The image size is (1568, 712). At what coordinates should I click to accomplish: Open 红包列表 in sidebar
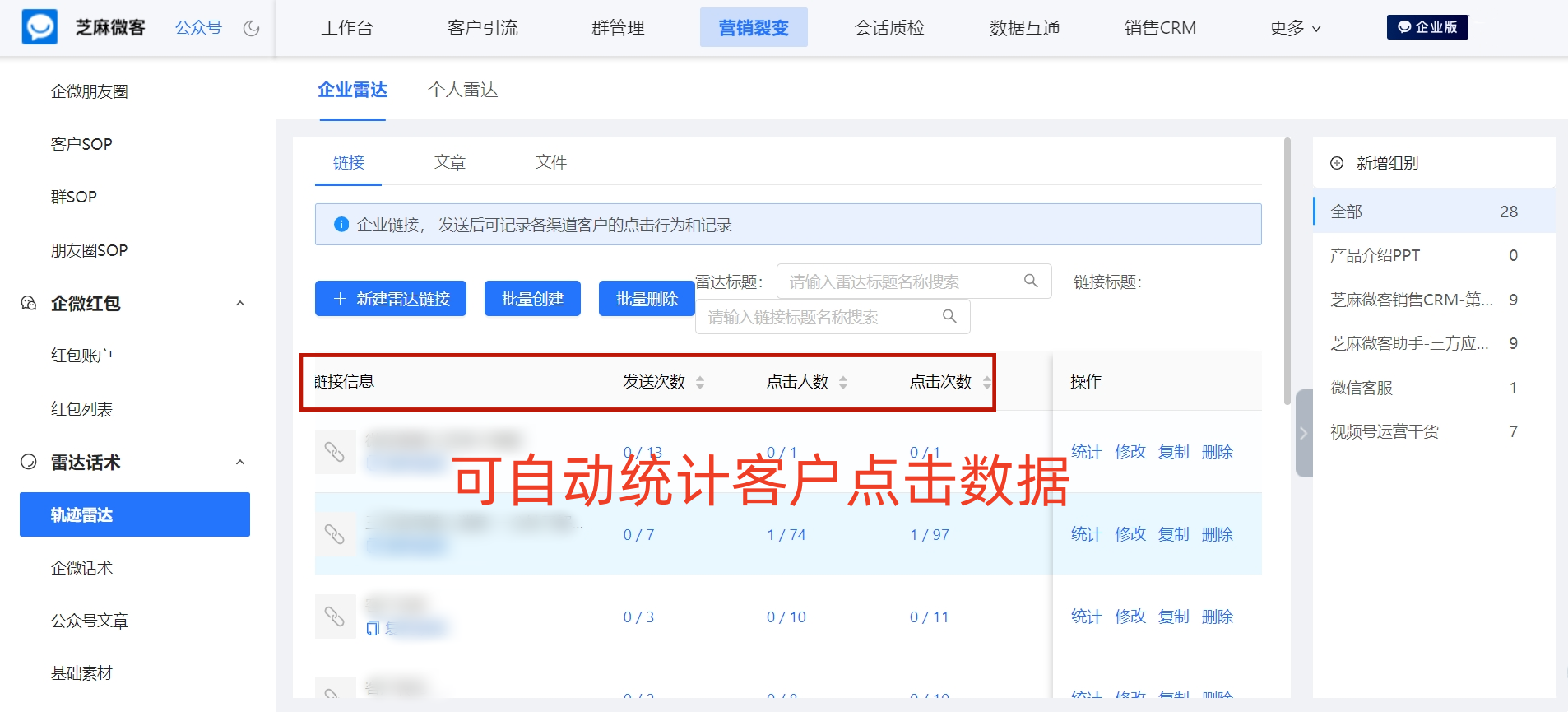[81, 409]
